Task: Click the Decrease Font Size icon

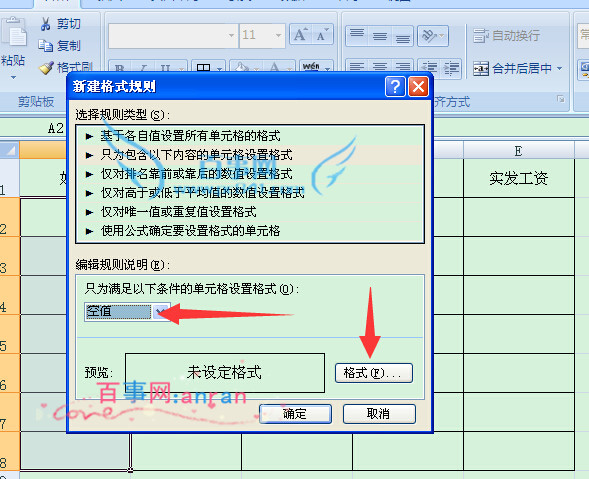Action: pyautogui.click(x=322, y=35)
